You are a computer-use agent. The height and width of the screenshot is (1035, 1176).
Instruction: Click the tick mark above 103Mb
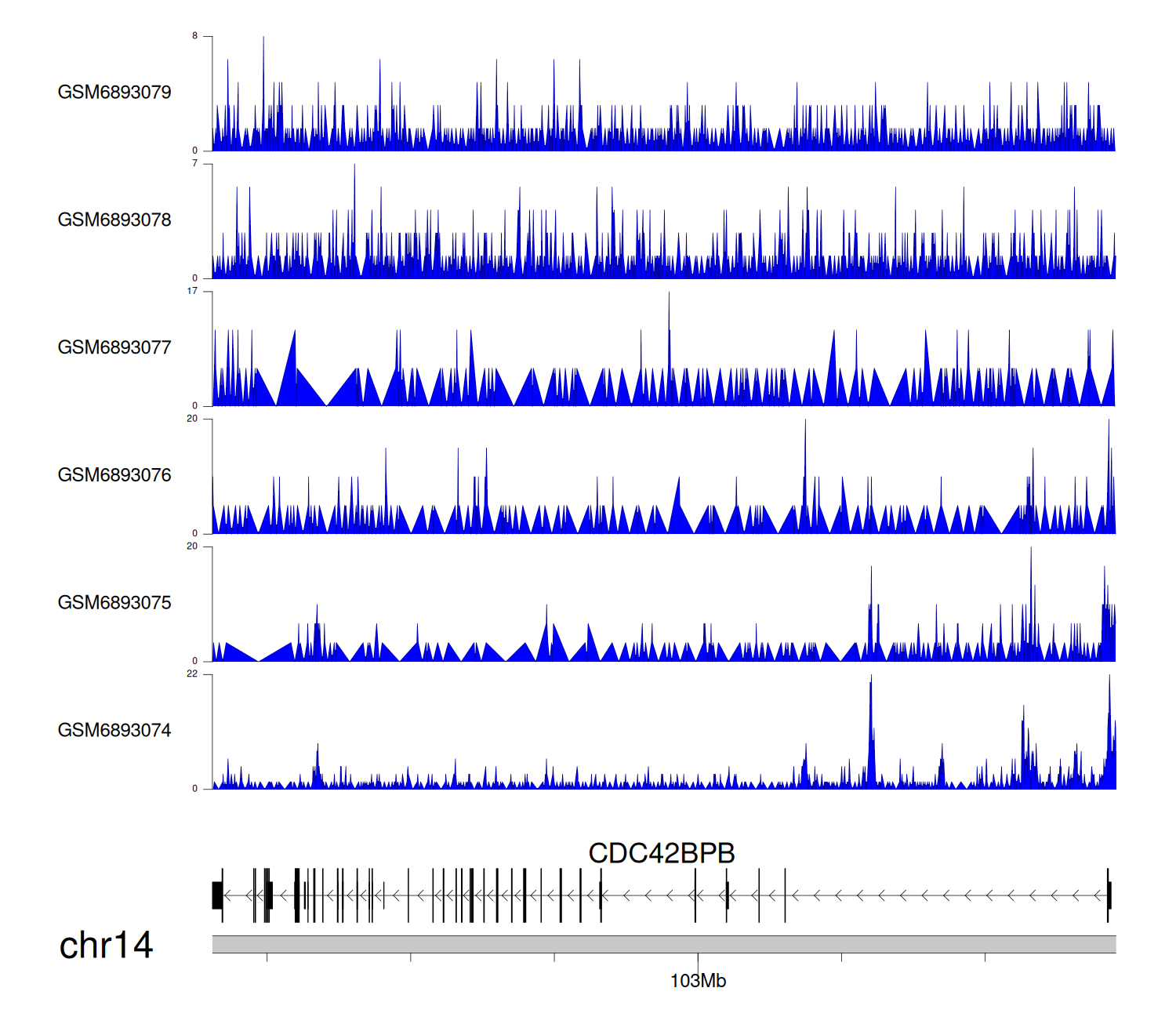[x=698, y=959]
